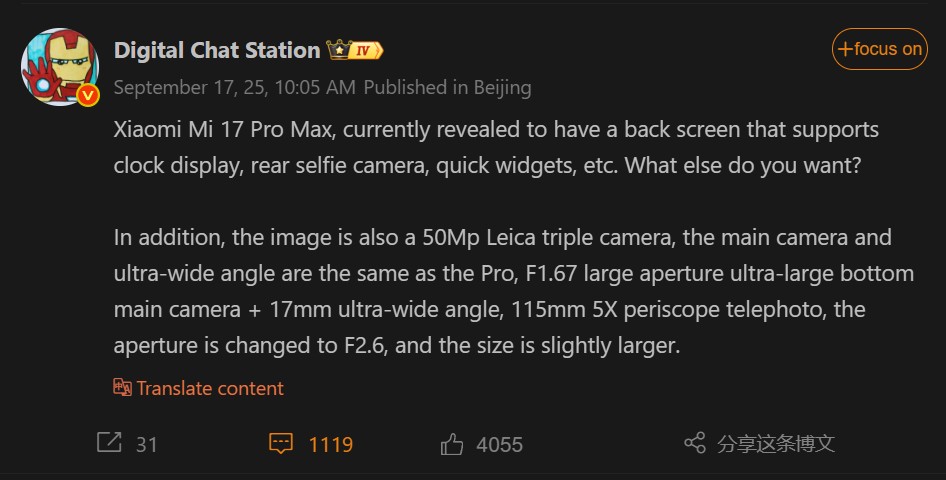The height and width of the screenshot is (480, 946).
Task: Click the plus sign inside the focus on button
Action: [x=846, y=49]
